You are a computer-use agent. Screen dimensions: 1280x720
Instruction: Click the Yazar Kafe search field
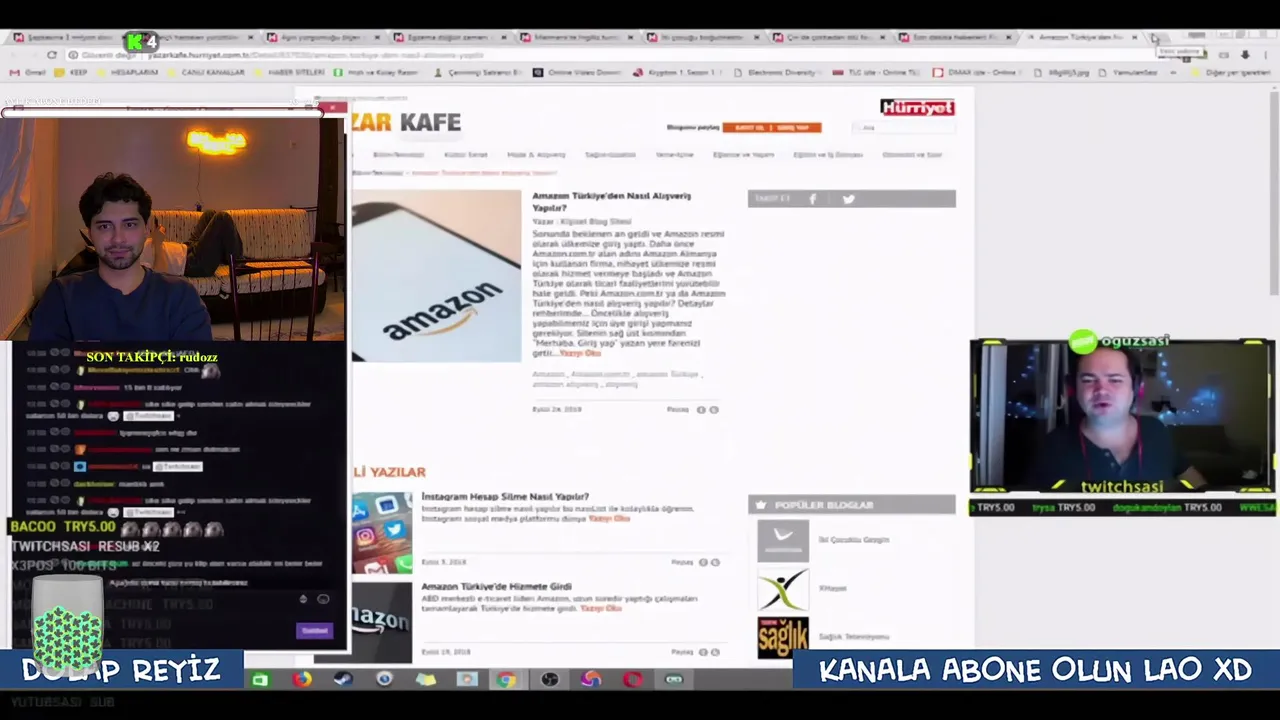pos(905,127)
